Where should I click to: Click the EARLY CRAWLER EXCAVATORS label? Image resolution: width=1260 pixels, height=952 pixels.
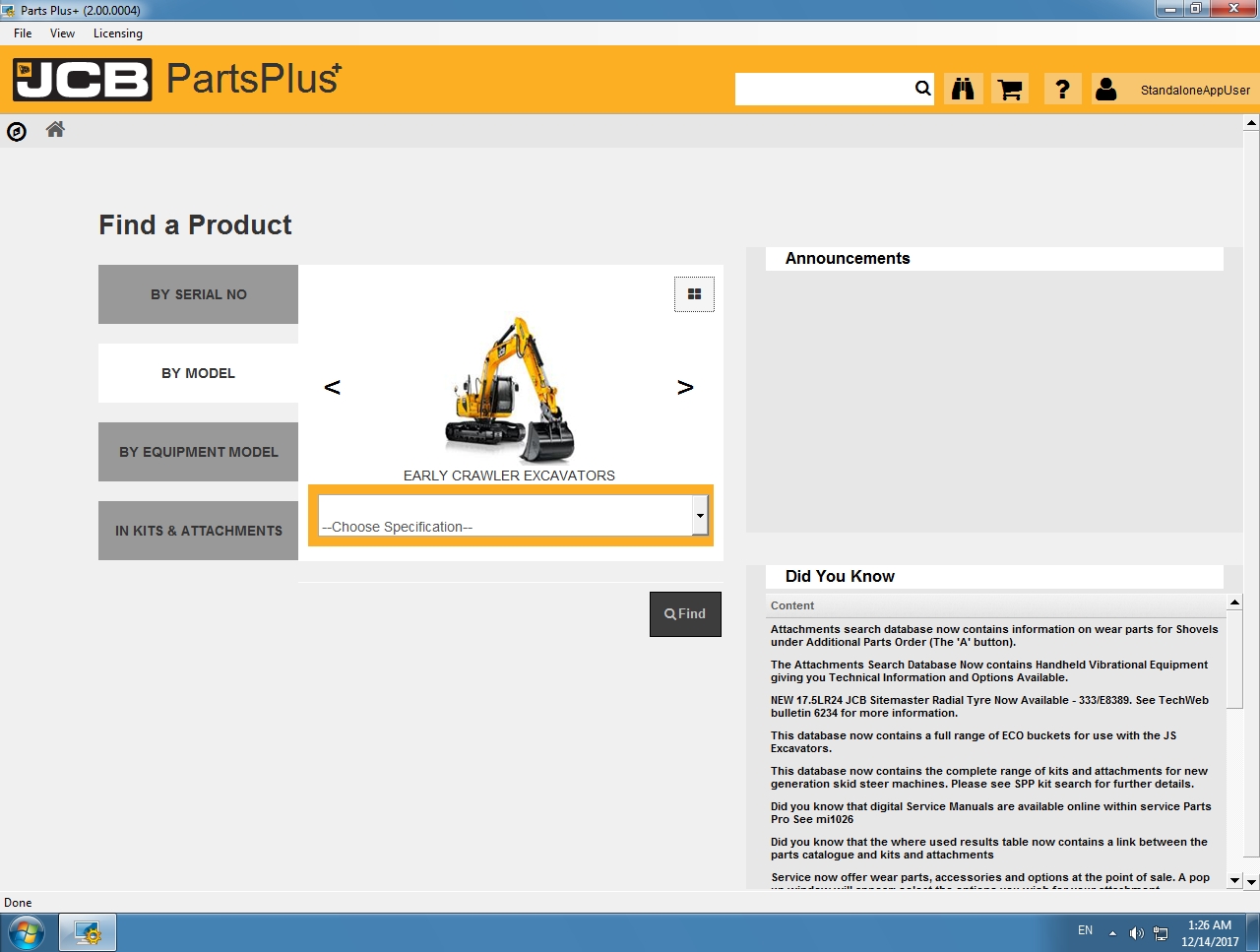[509, 476]
